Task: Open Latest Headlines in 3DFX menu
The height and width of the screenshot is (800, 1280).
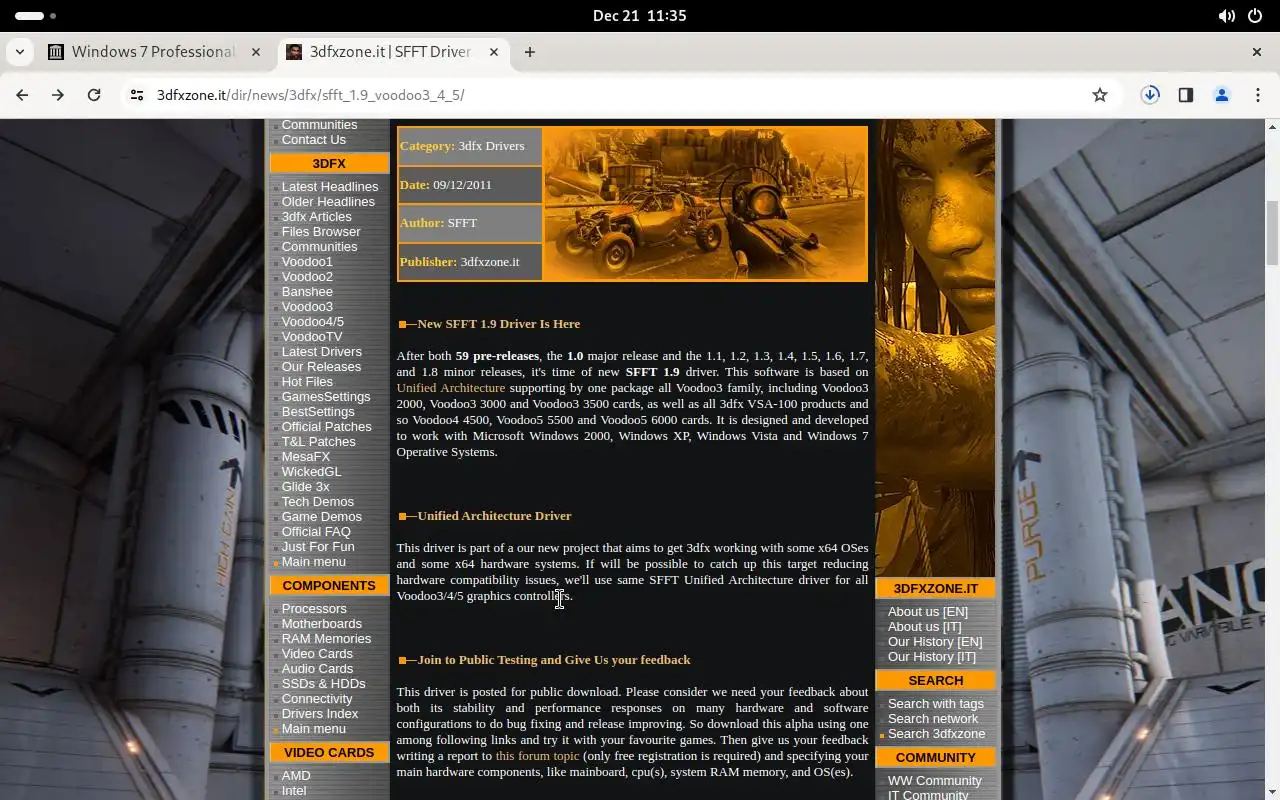Action: tap(329, 187)
